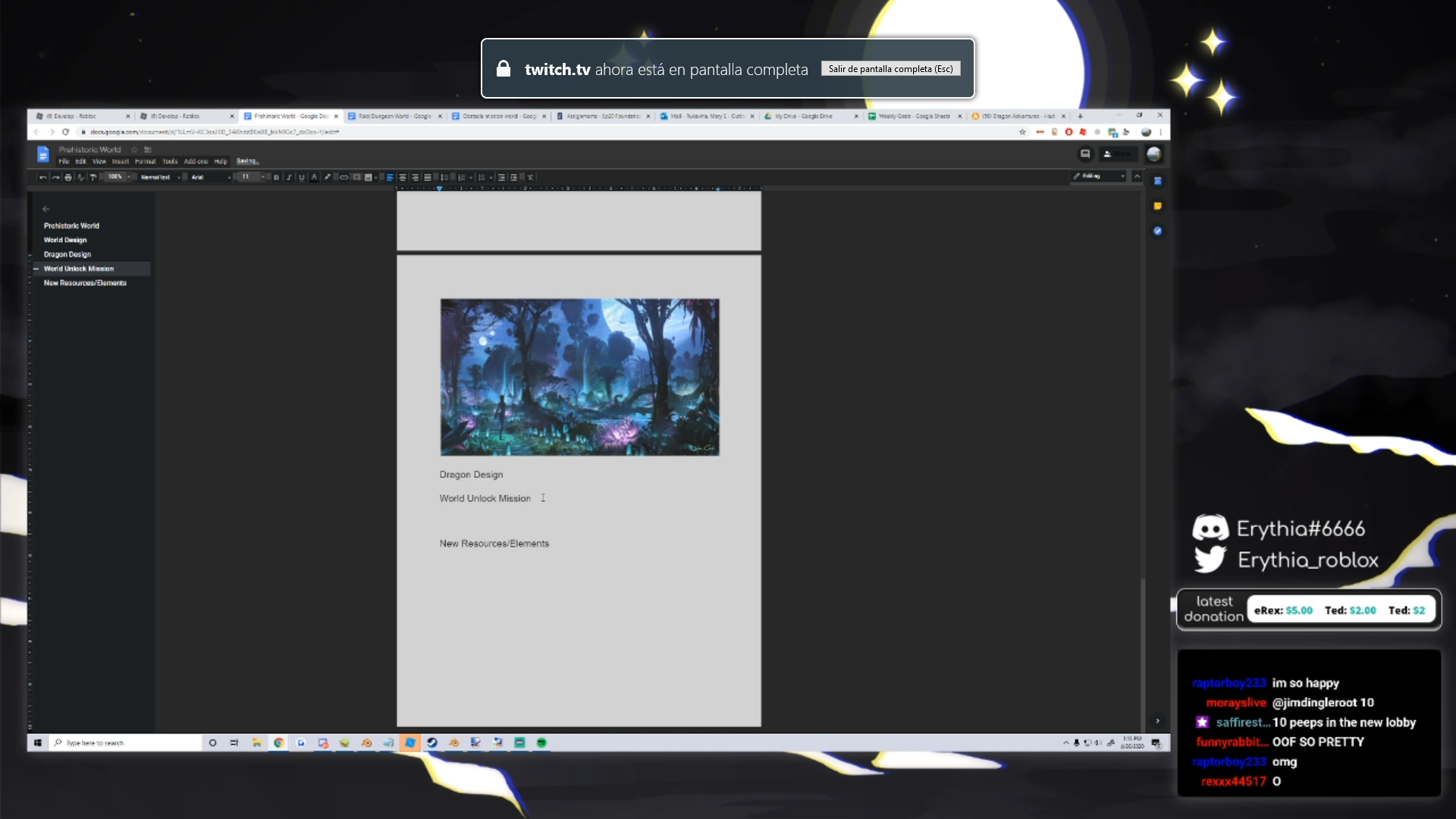The width and height of the screenshot is (1456, 819).
Task: Open the File menu
Action: tap(64, 162)
